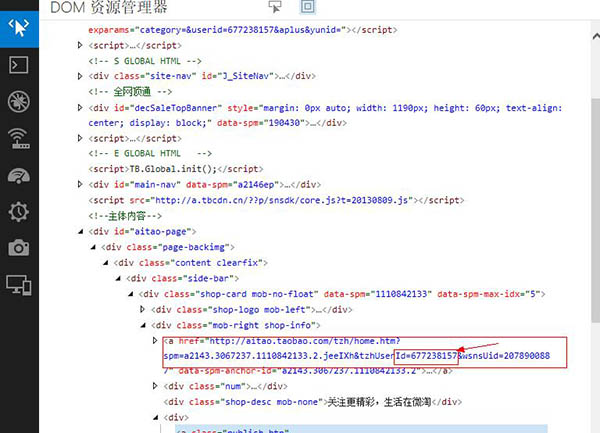
Task: Open the DOM Explorer tool in the sidebar
Action: 19,28
